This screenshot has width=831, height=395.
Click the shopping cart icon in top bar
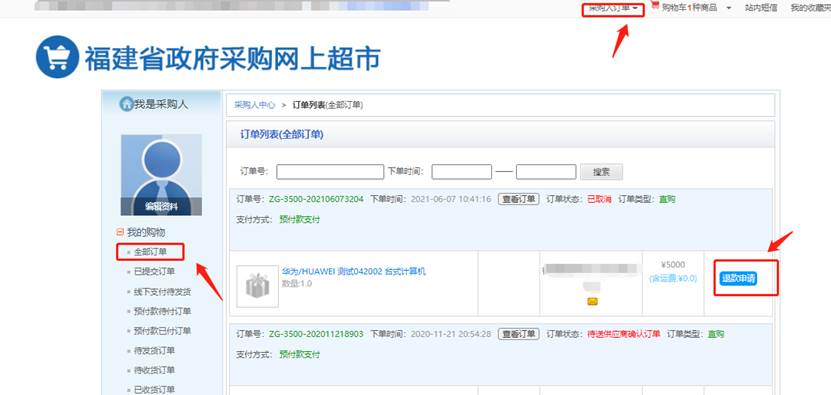click(x=655, y=6)
